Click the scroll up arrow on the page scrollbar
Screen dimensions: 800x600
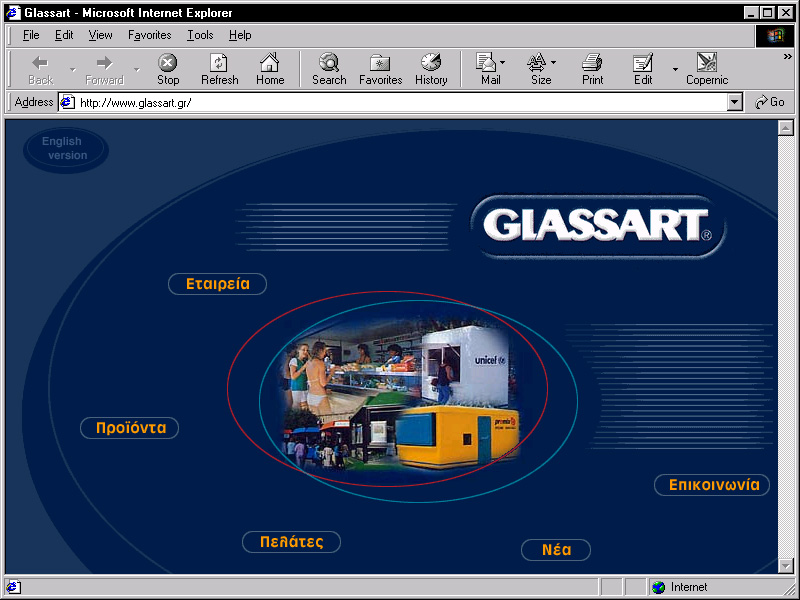[786, 128]
